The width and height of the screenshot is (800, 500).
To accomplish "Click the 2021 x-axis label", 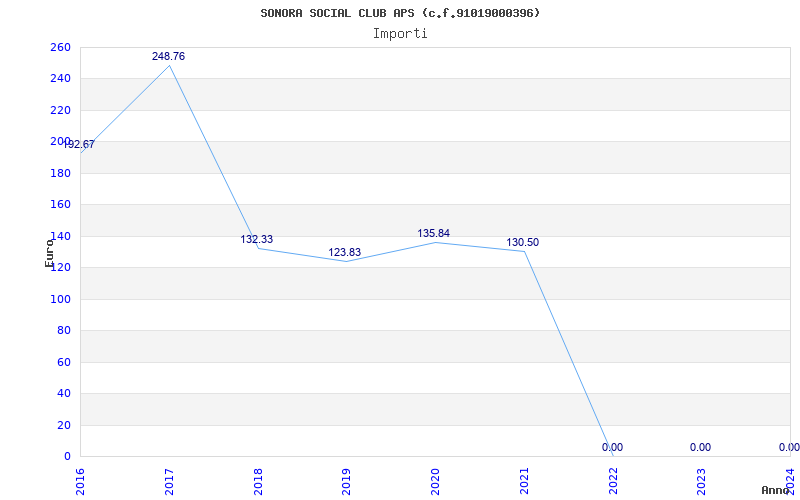I will coord(524,481).
